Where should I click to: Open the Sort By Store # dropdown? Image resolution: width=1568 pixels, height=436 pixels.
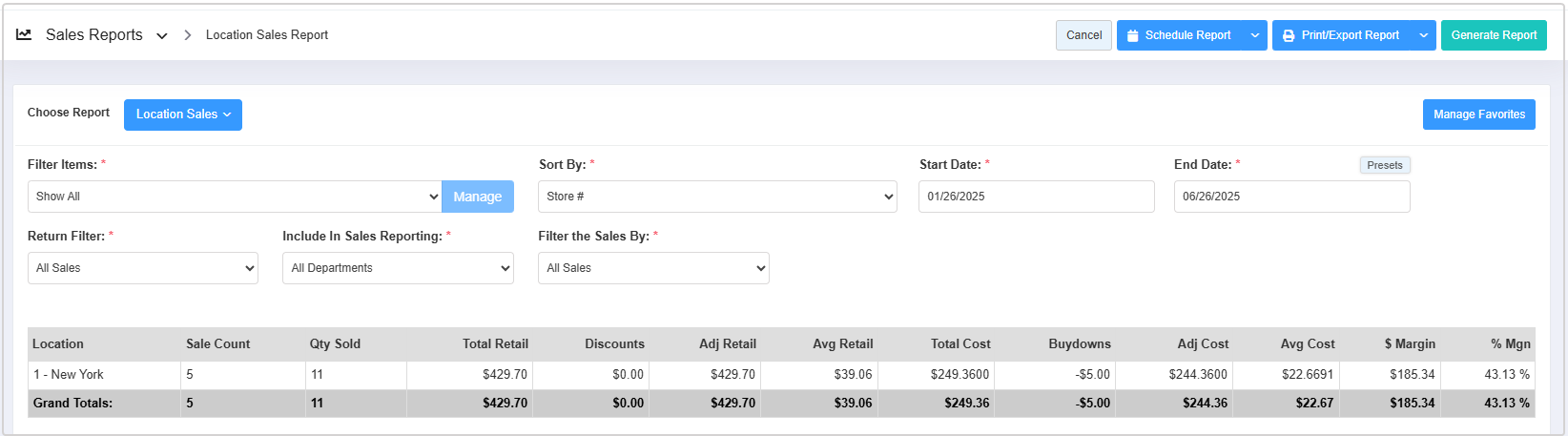pyautogui.click(x=717, y=197)
